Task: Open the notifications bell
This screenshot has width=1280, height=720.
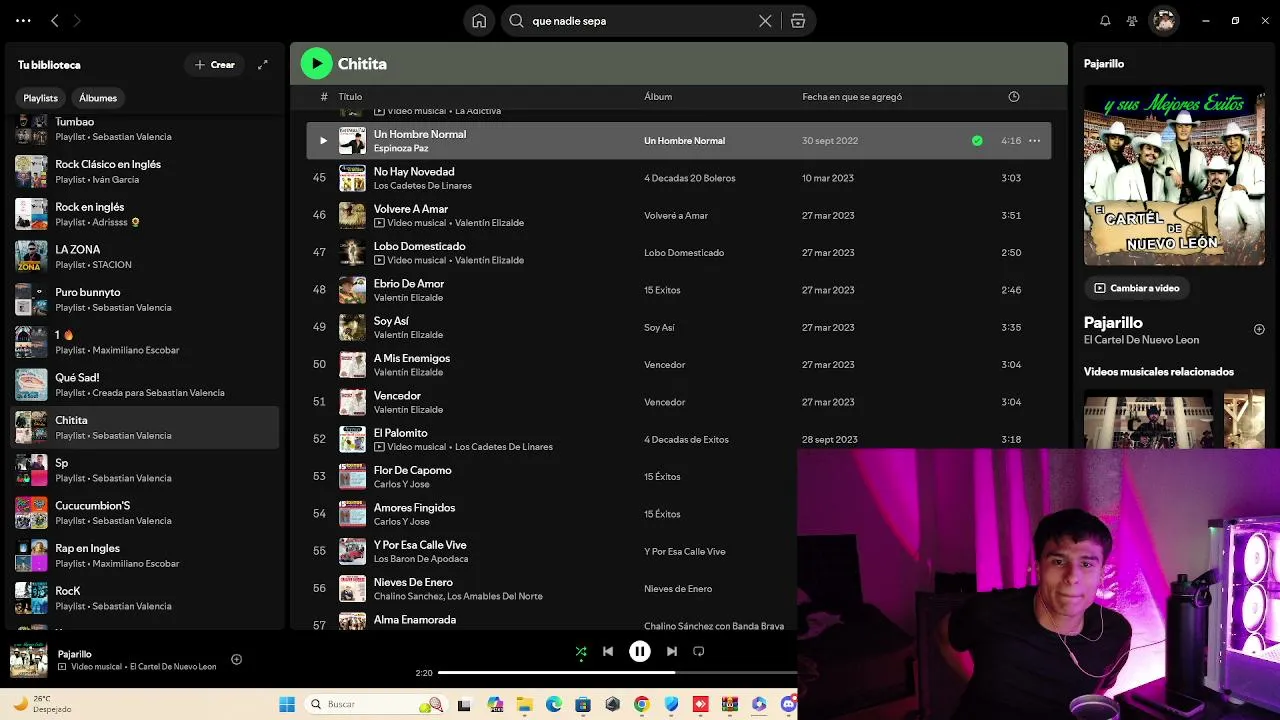Action: (1105, 21)
